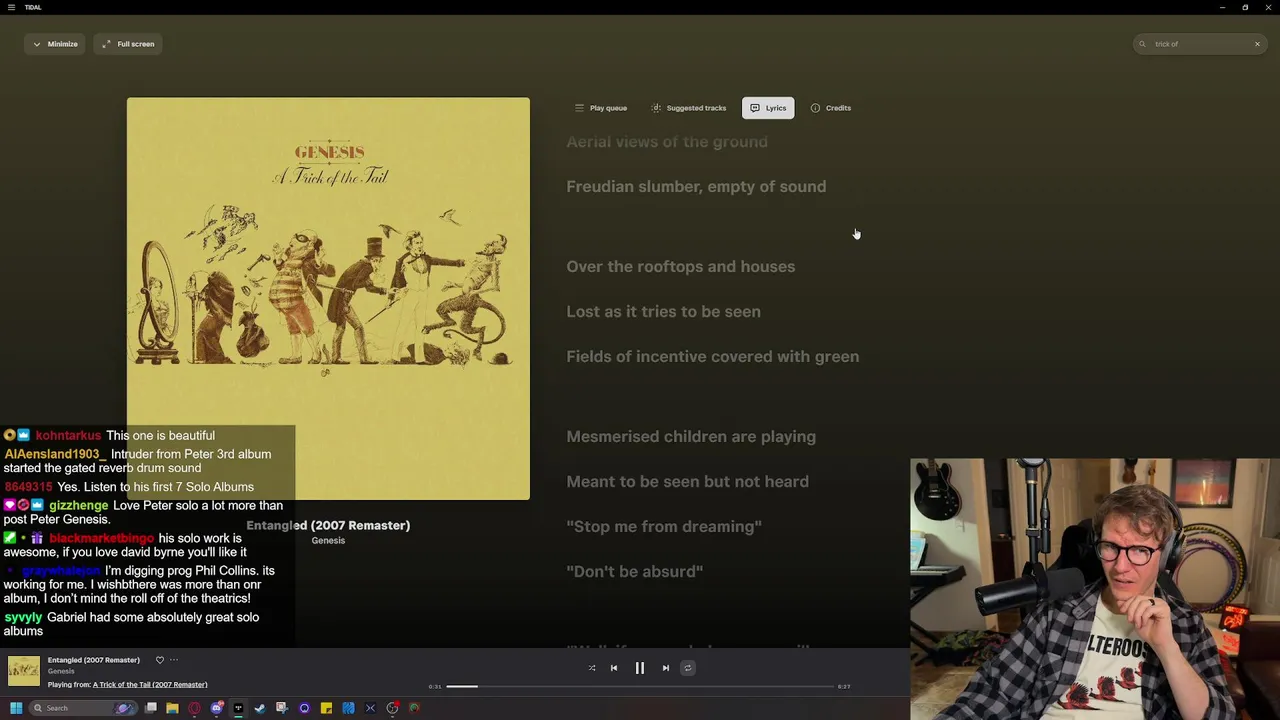Image resolution: width=1280 pixels, height=720 pixels.
Task: Jump to lyric 'Meant to be seen but not heard'
Action: tap(688, 482)
